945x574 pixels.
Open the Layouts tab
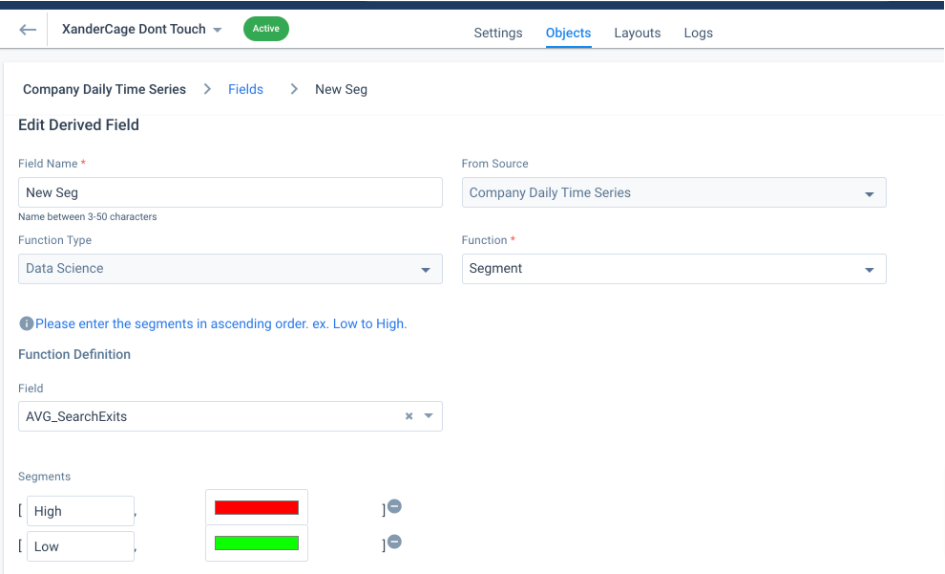point(637,33)
